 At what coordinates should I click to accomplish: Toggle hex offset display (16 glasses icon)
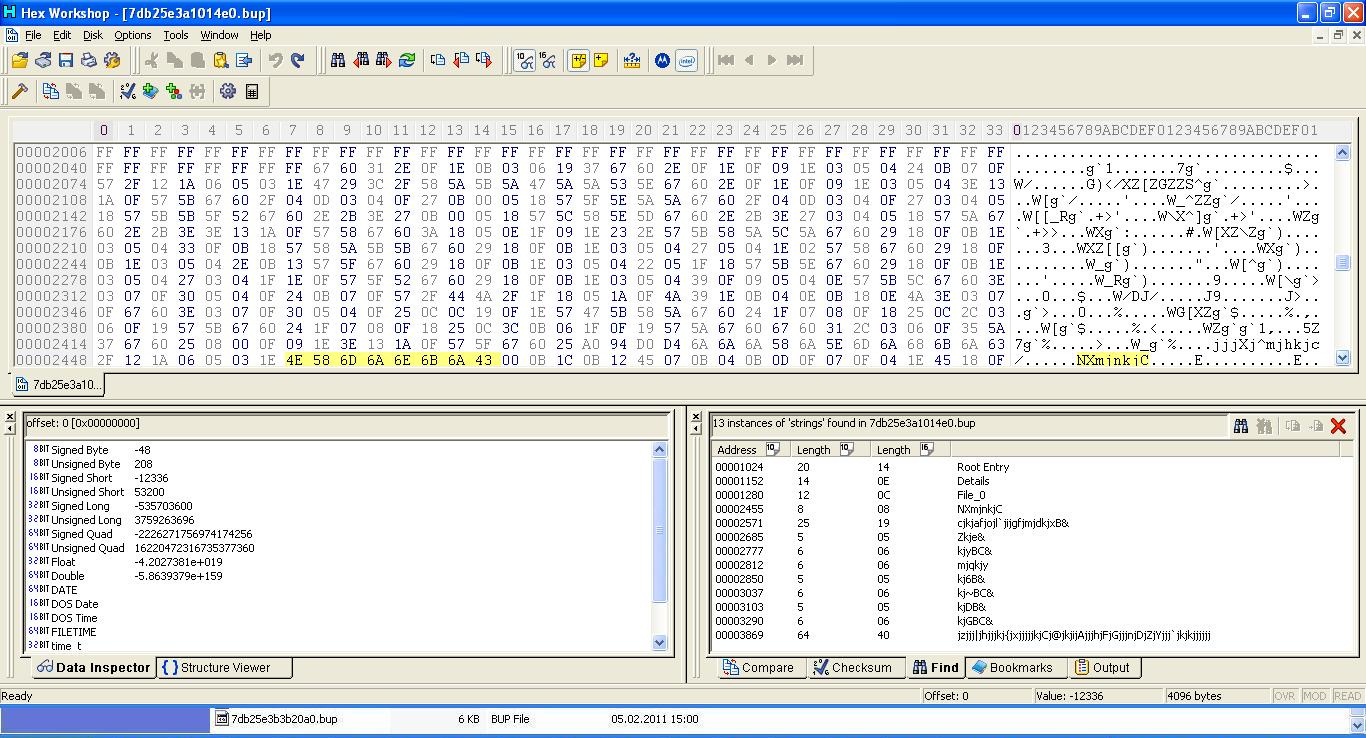click(548, 60)
